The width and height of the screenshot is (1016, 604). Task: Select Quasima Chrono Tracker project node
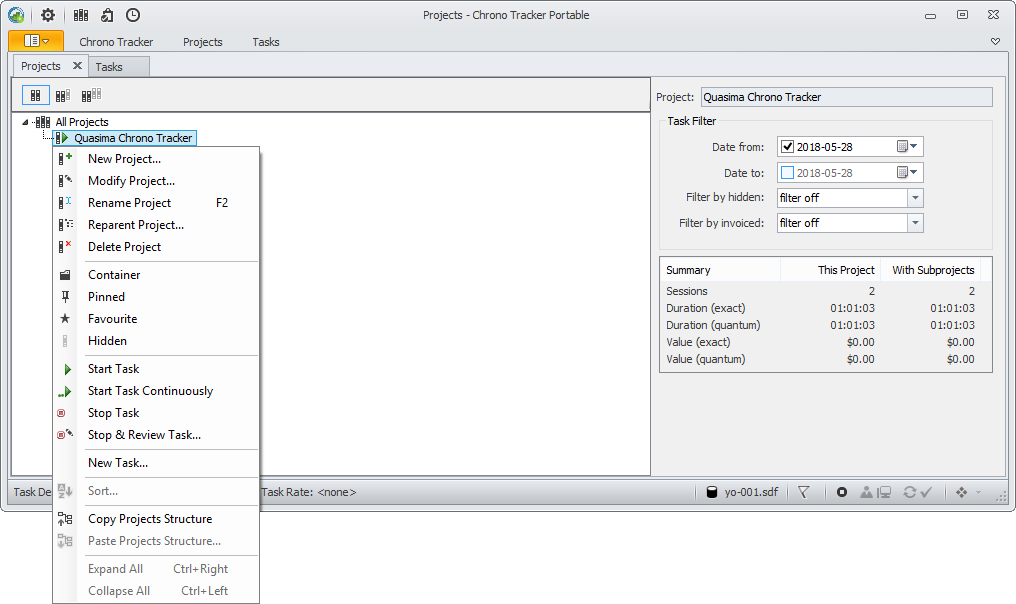[x=133, y=138]
